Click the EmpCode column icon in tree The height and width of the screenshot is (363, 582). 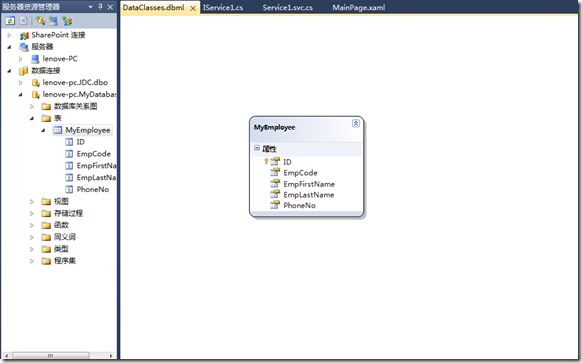coord(69,154)
